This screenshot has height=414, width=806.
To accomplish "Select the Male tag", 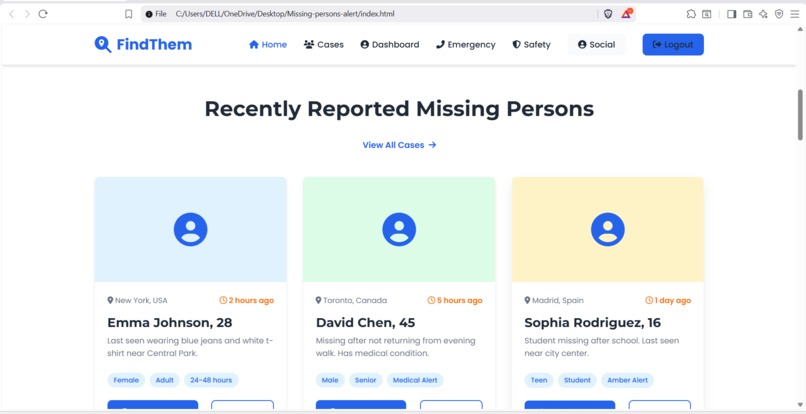I will click(x=330, y=381).
